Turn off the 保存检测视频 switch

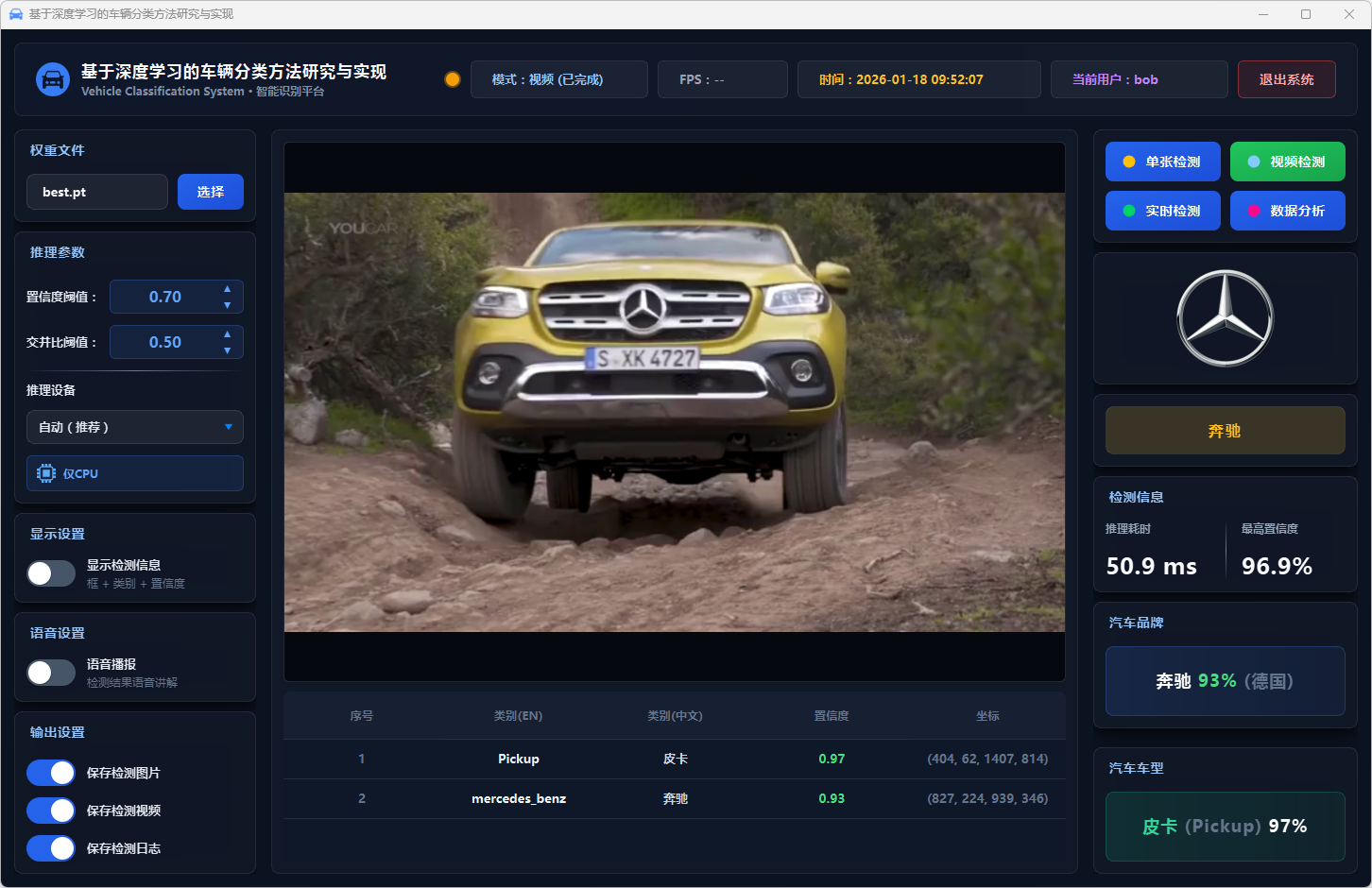51,811
